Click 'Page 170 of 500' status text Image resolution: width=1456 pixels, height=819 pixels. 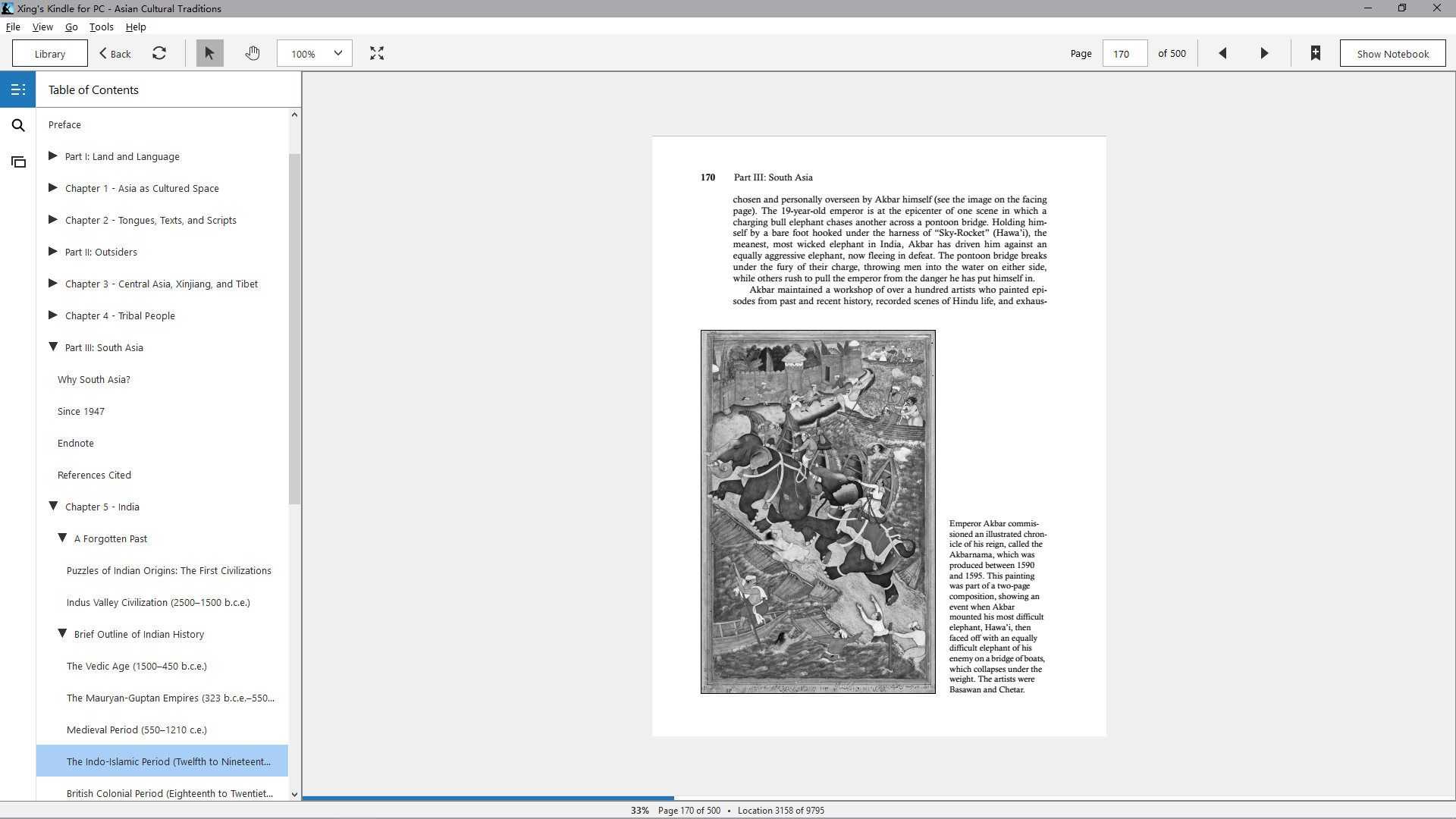click(689, 810)
